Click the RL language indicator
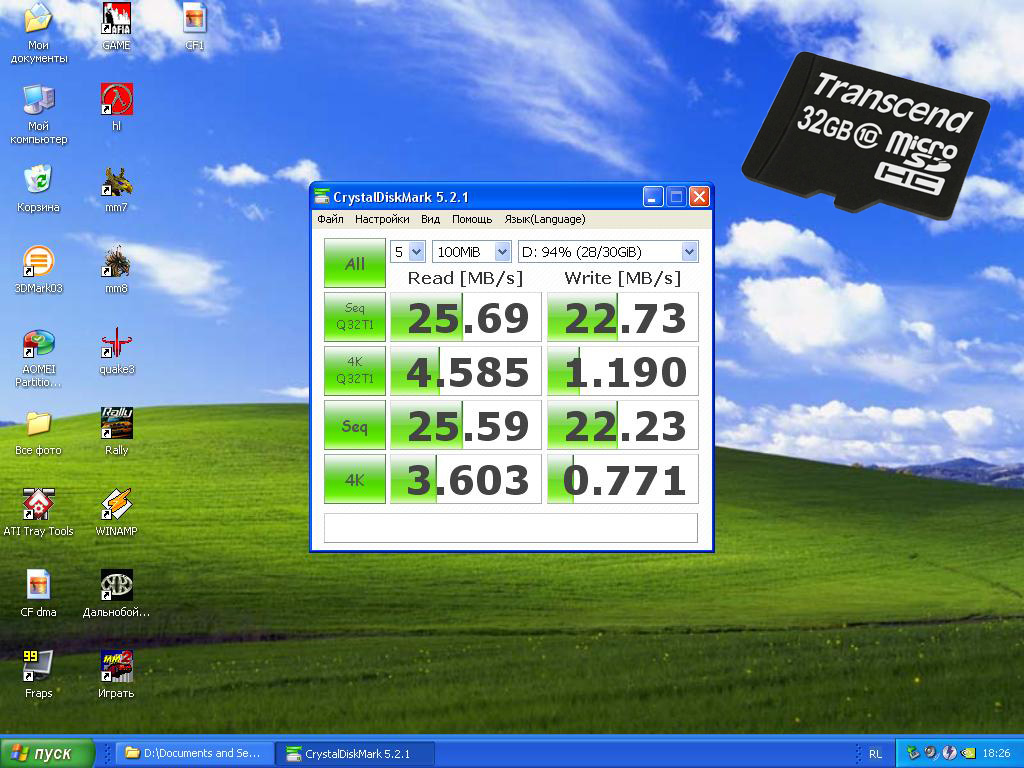The image size is (1024, 768). pyautogui.click(x=875, y=754)
